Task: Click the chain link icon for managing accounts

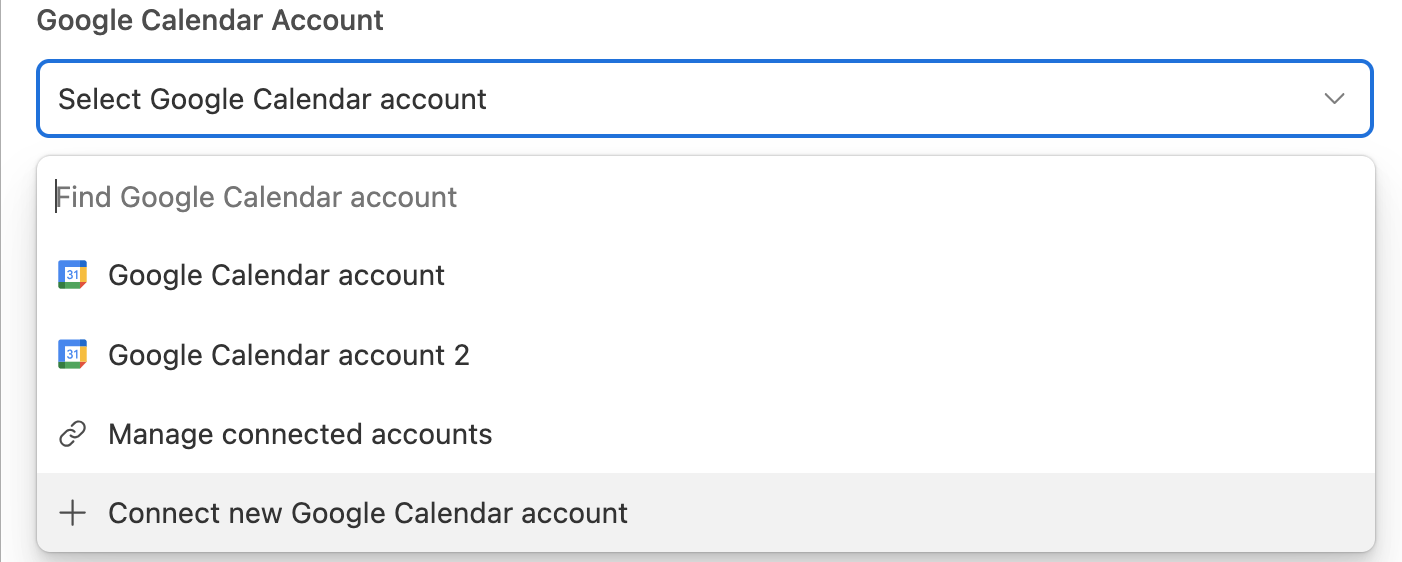Action: point(72,434)
